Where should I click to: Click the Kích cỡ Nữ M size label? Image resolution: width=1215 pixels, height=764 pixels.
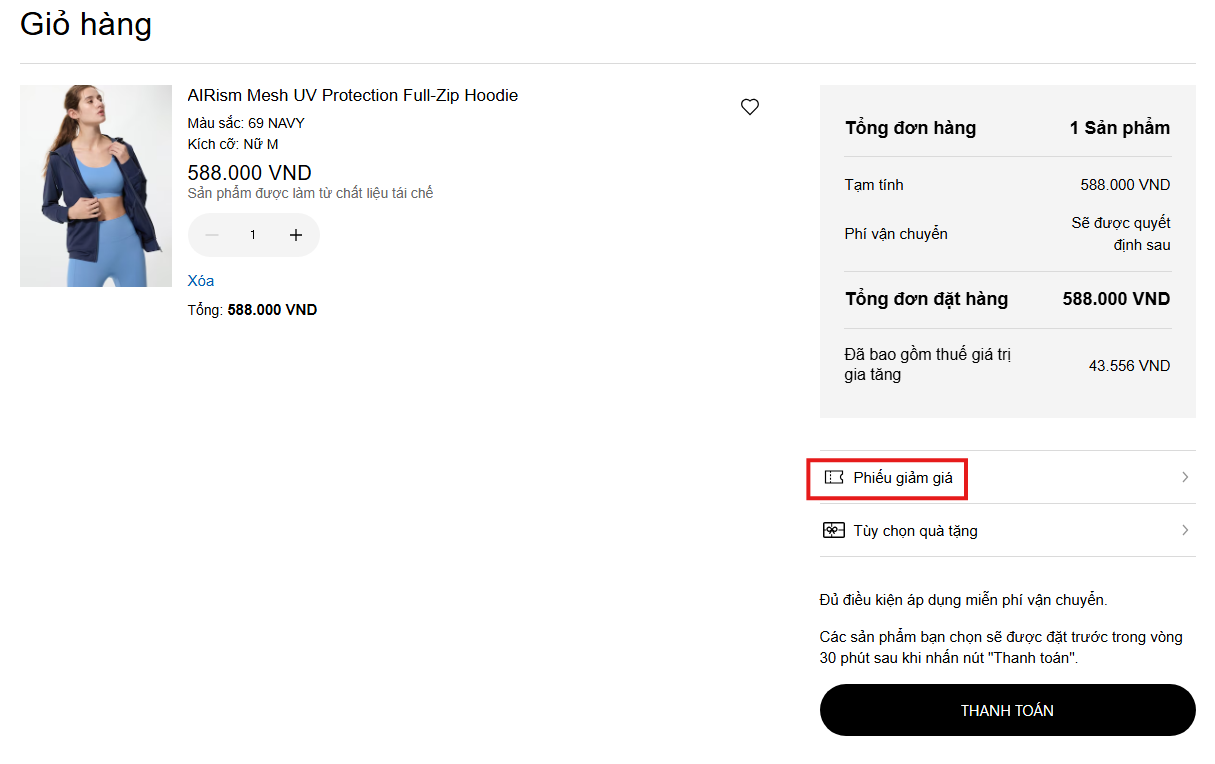pyautogui.click(x=233, y=144)
